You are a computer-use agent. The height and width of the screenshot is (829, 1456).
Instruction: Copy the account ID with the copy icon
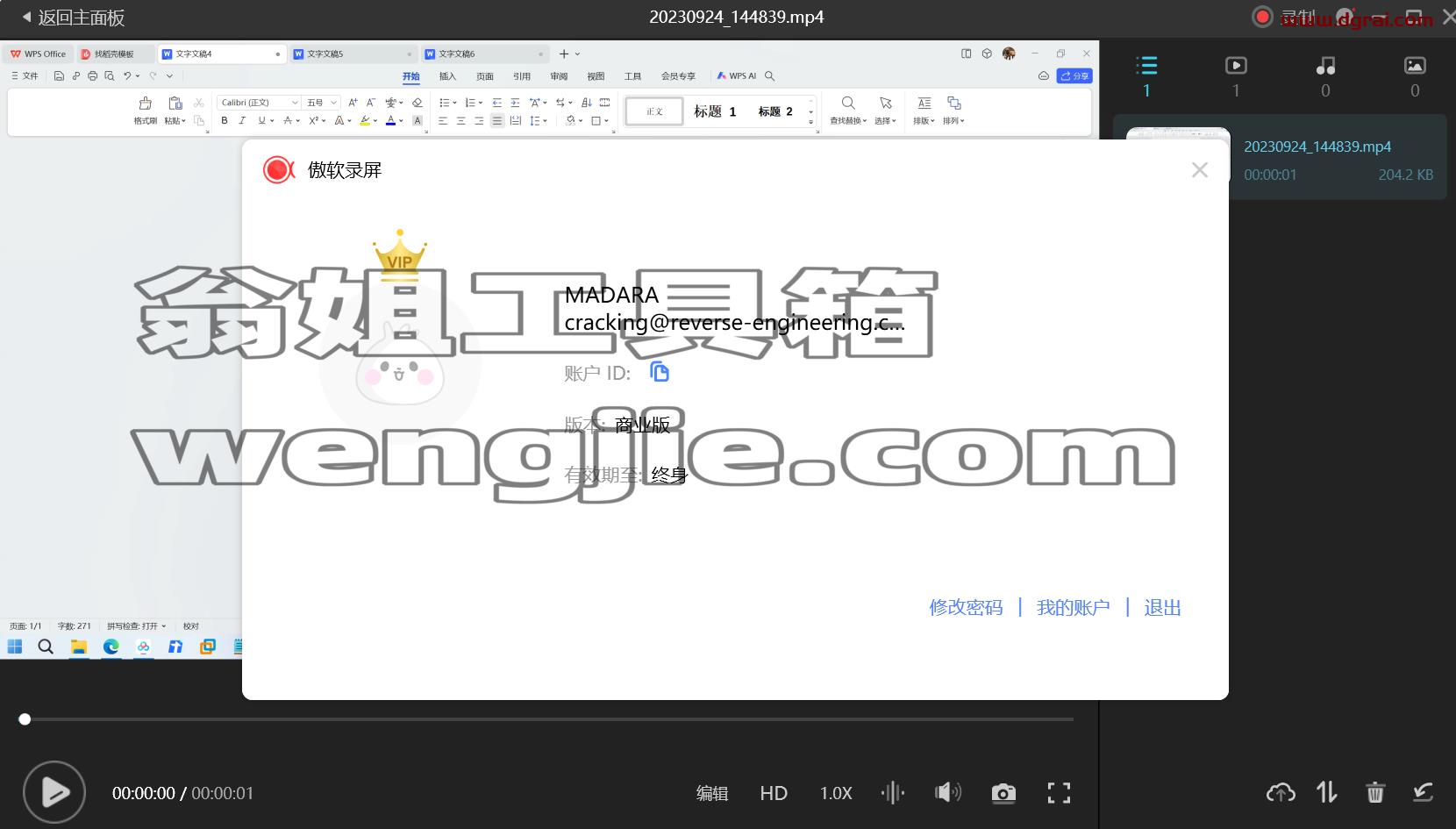tap(660, 372)
